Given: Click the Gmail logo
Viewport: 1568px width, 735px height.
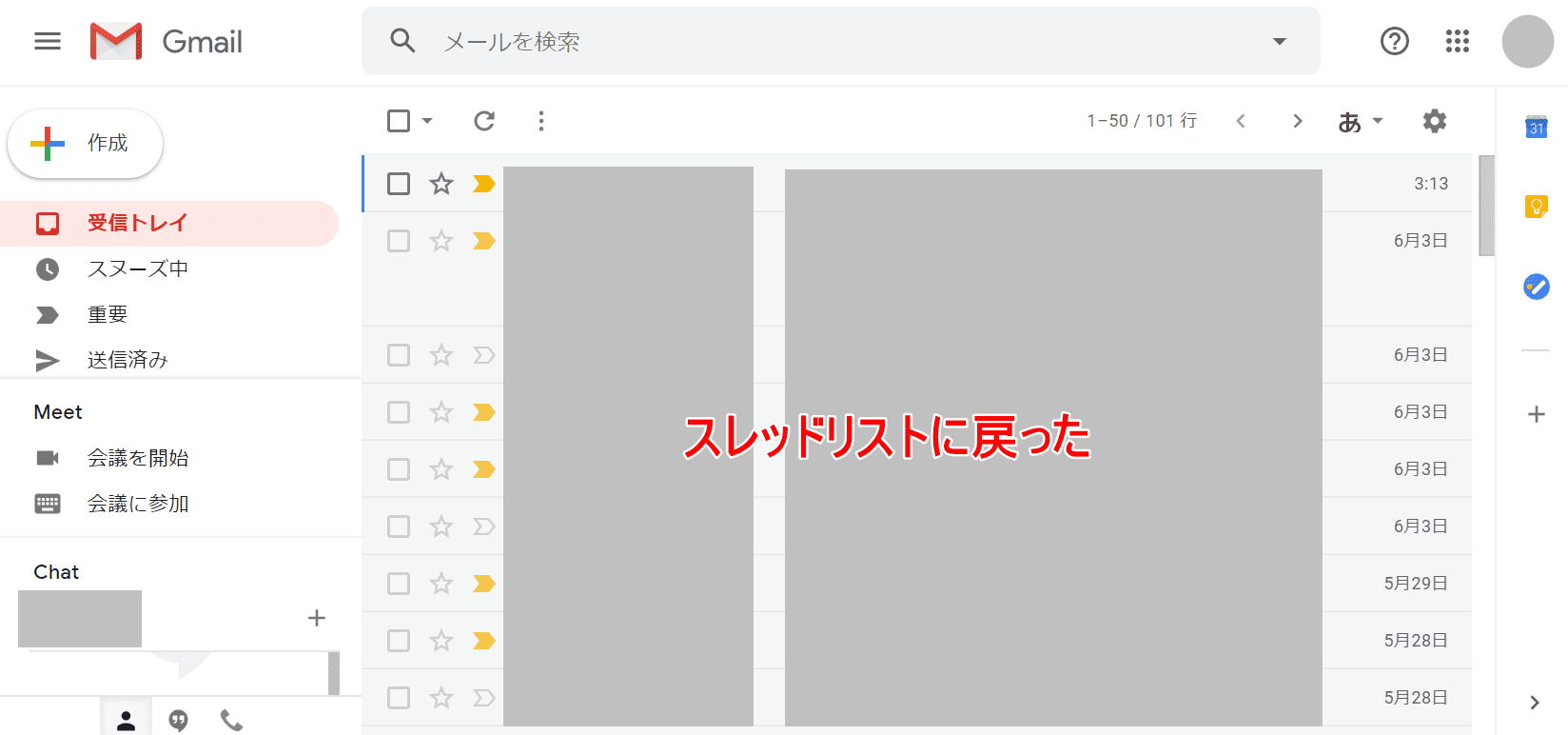Looking at the screenshot, I should tap(167, 41).
